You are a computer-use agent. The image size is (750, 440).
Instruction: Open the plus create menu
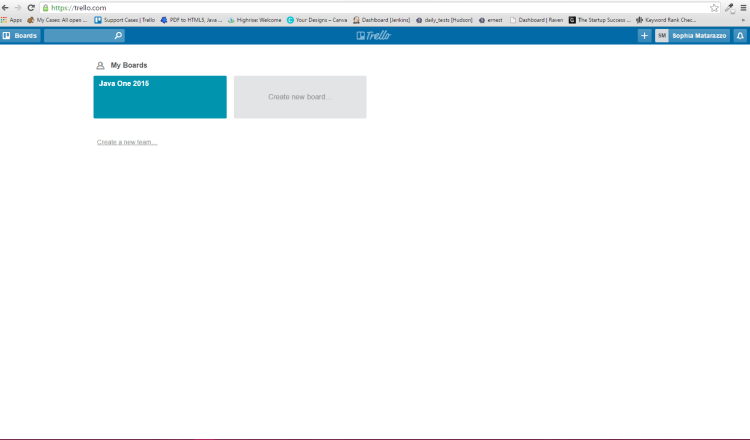tap(644, 36)
